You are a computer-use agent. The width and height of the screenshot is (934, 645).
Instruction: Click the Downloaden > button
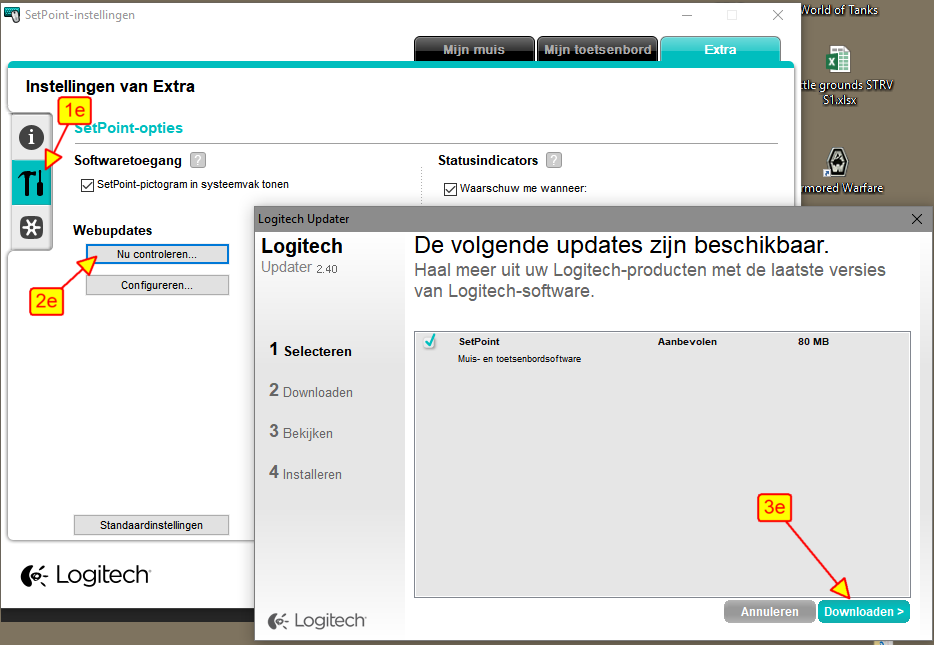tap(864, 612)
